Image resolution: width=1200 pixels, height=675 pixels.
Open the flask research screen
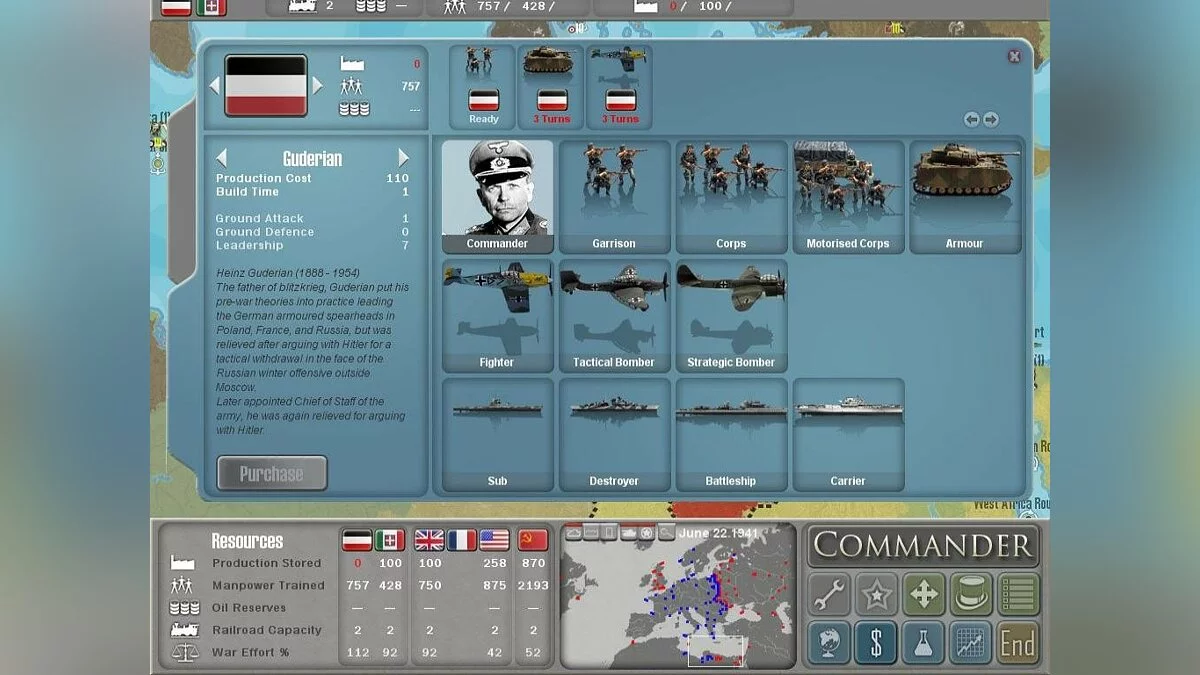[x=924, y=643]
